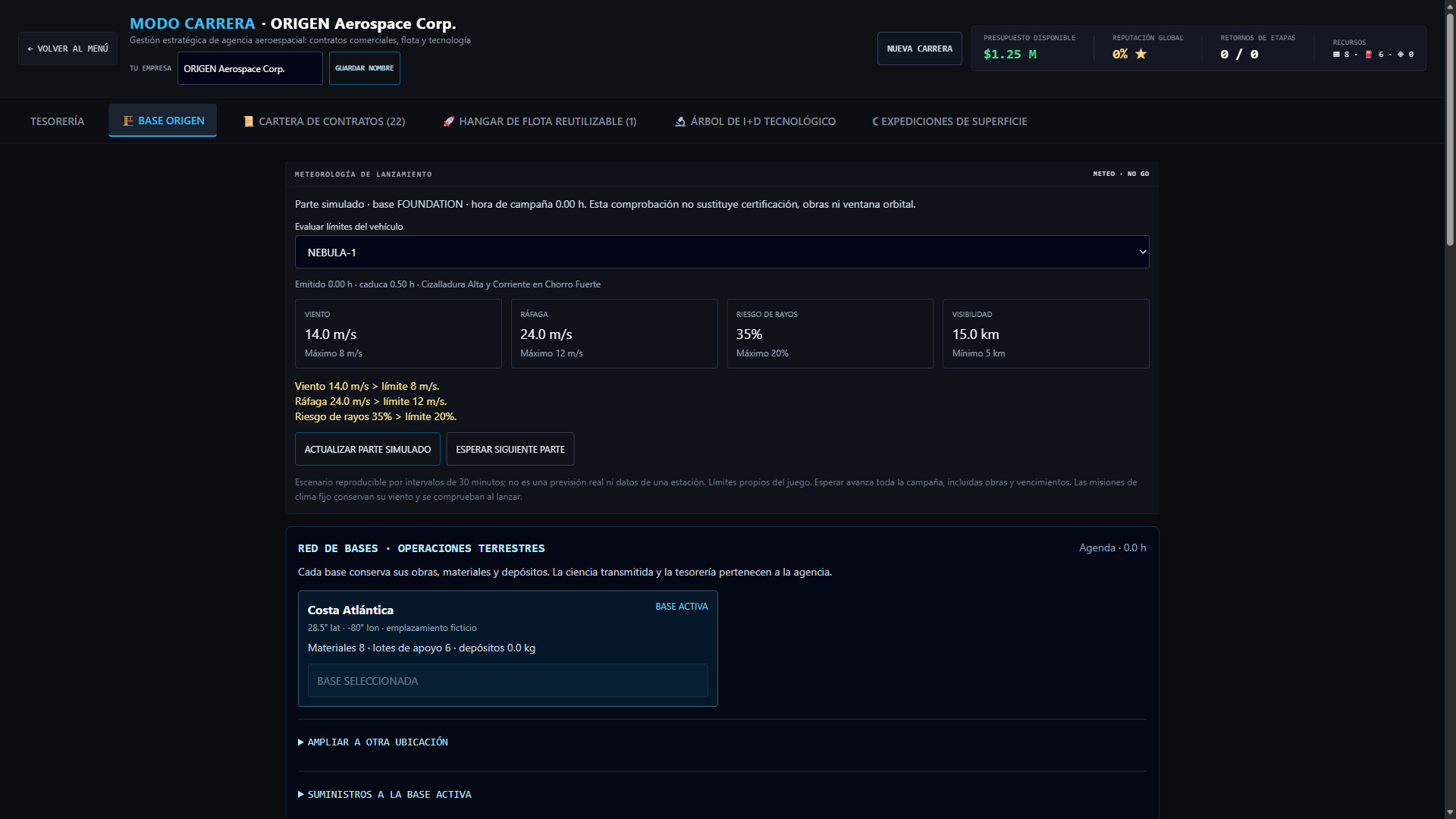
Task: Click the crescent moon icon of Expediciones
Action: coord(875,121)
